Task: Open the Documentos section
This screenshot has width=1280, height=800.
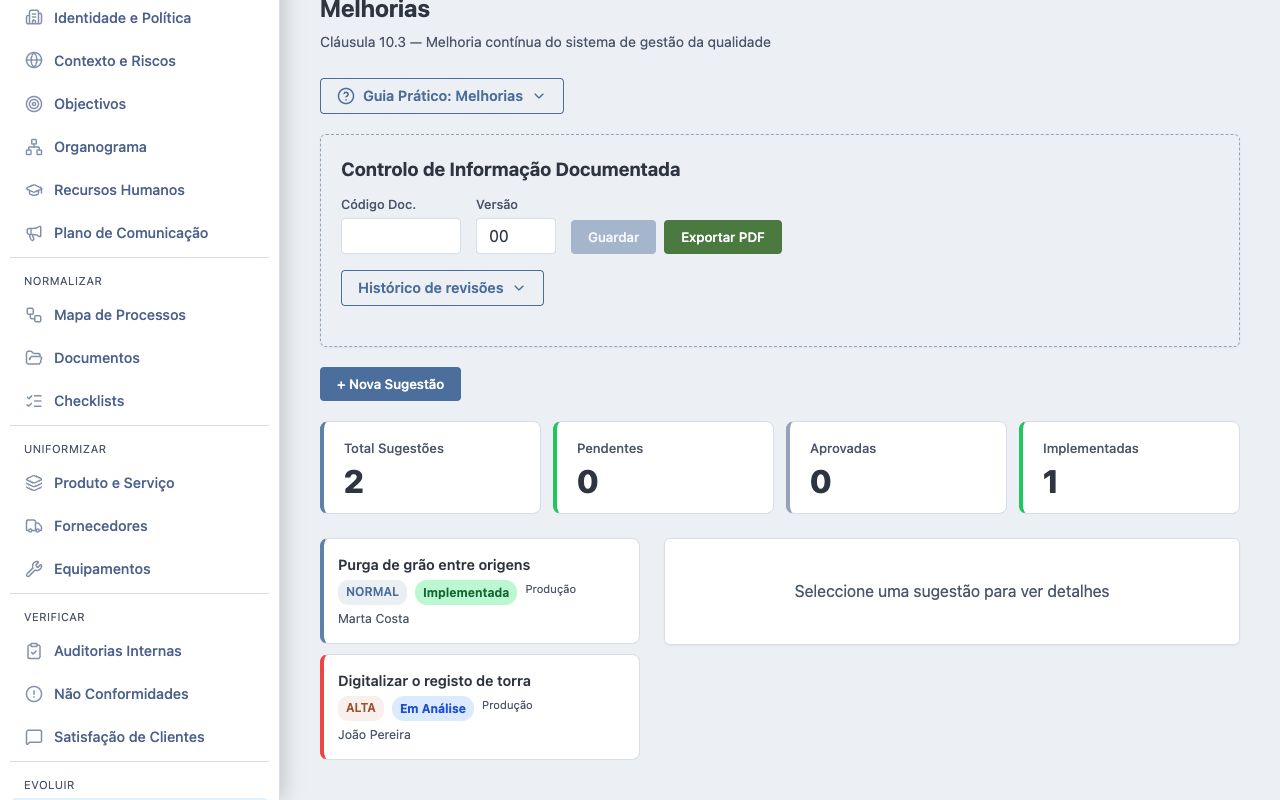Action: [139, 358]
